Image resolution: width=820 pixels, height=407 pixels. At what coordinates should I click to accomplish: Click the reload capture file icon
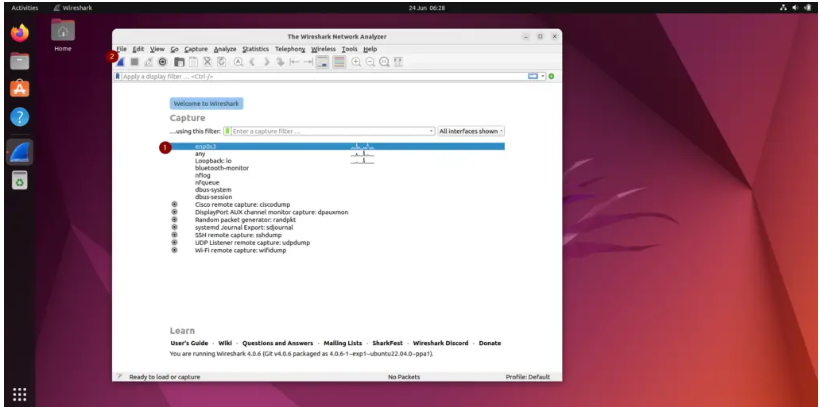(x=222, y=62)
